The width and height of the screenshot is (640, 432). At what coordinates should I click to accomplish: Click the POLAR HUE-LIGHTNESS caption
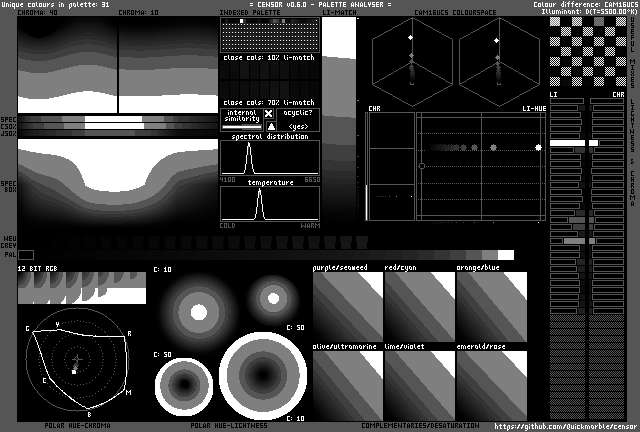point(229,425)
